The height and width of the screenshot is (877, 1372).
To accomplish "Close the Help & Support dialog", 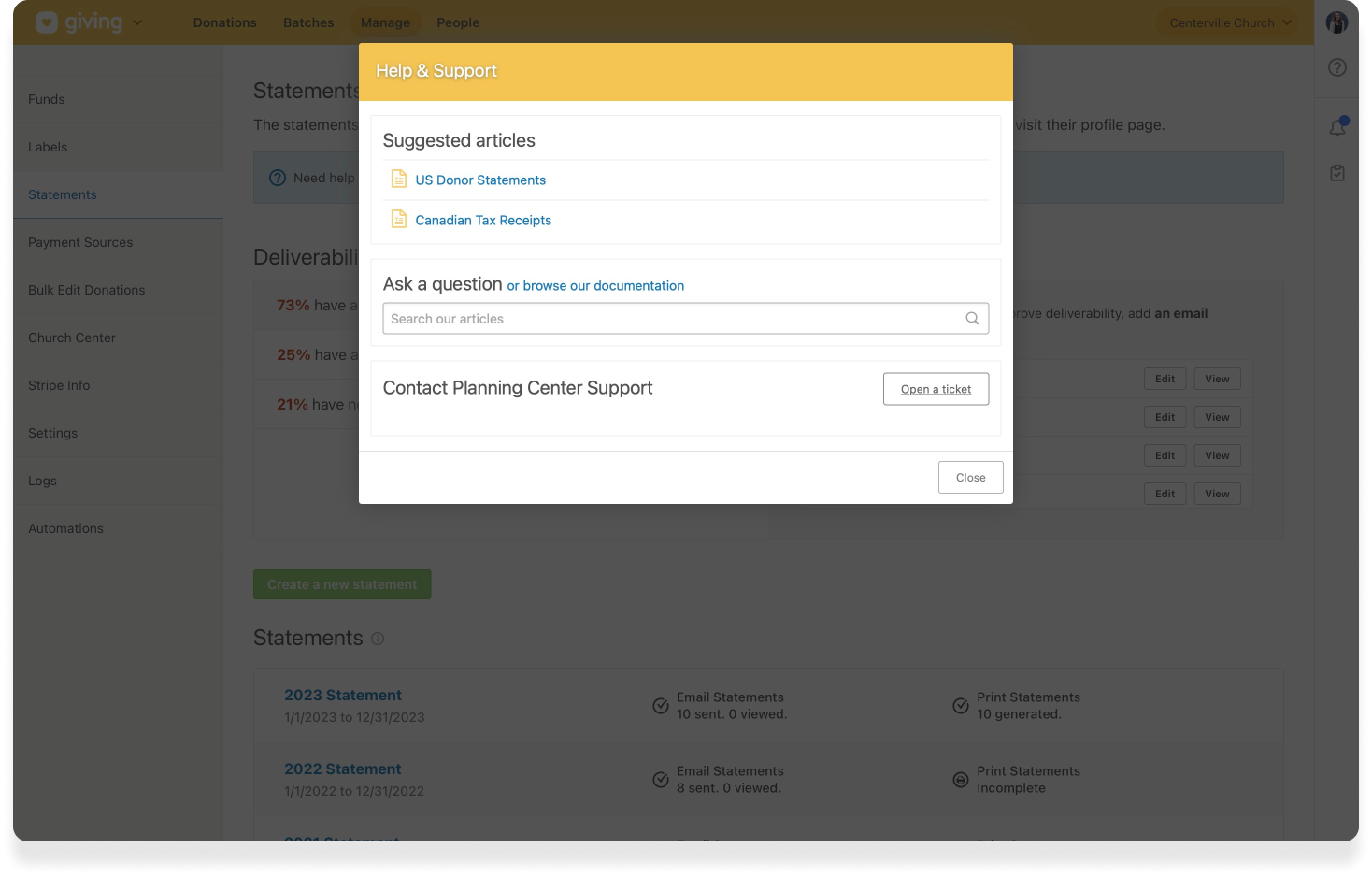I will (970, 477).
